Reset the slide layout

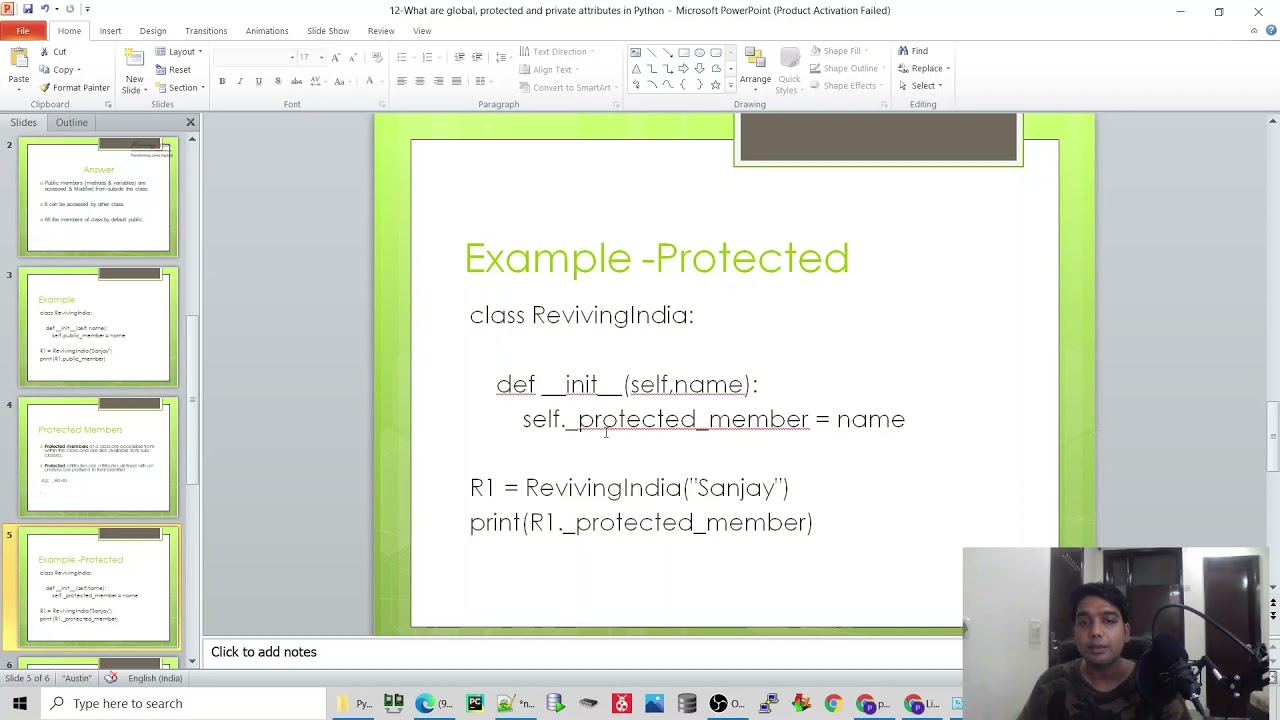pyautogui.click(x=173, y=69)
